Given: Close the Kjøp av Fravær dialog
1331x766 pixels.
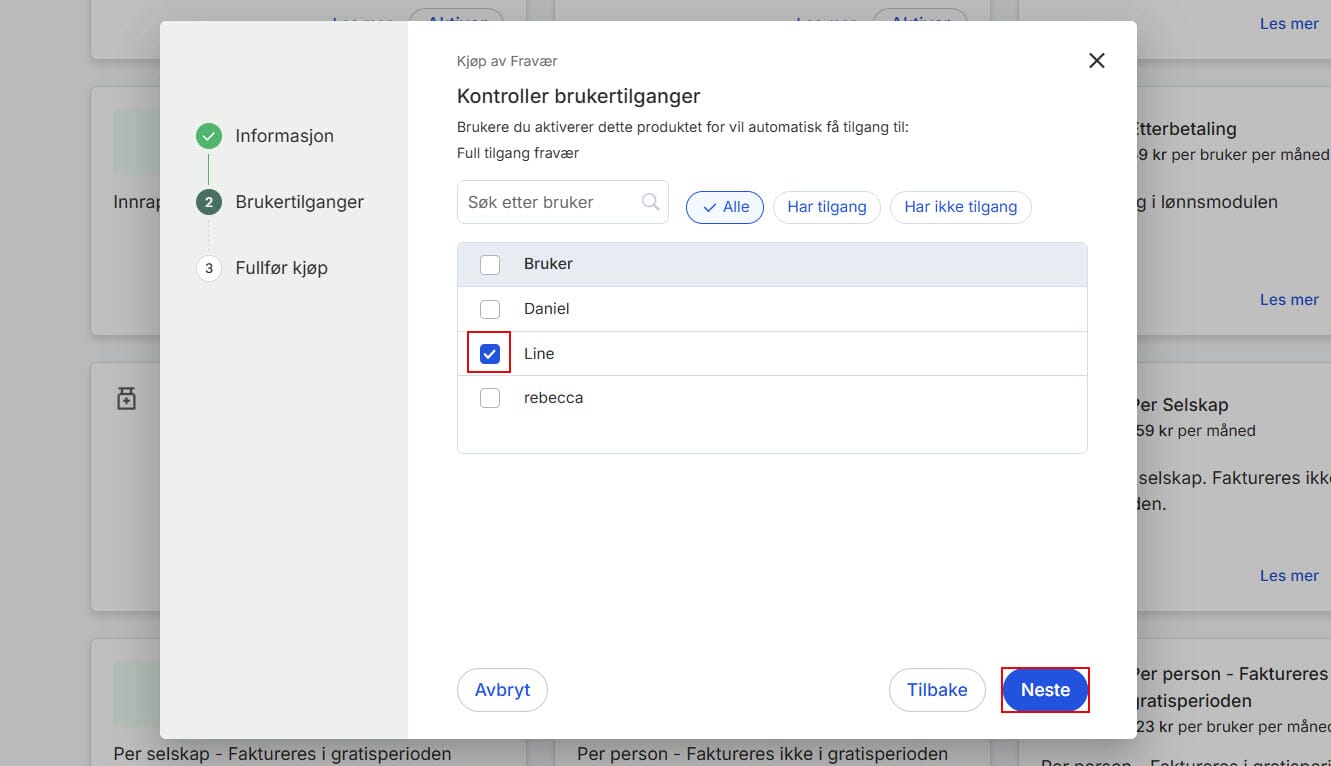Looking at the screenshot, I should pyautogui.click(x=1096, y=61).
